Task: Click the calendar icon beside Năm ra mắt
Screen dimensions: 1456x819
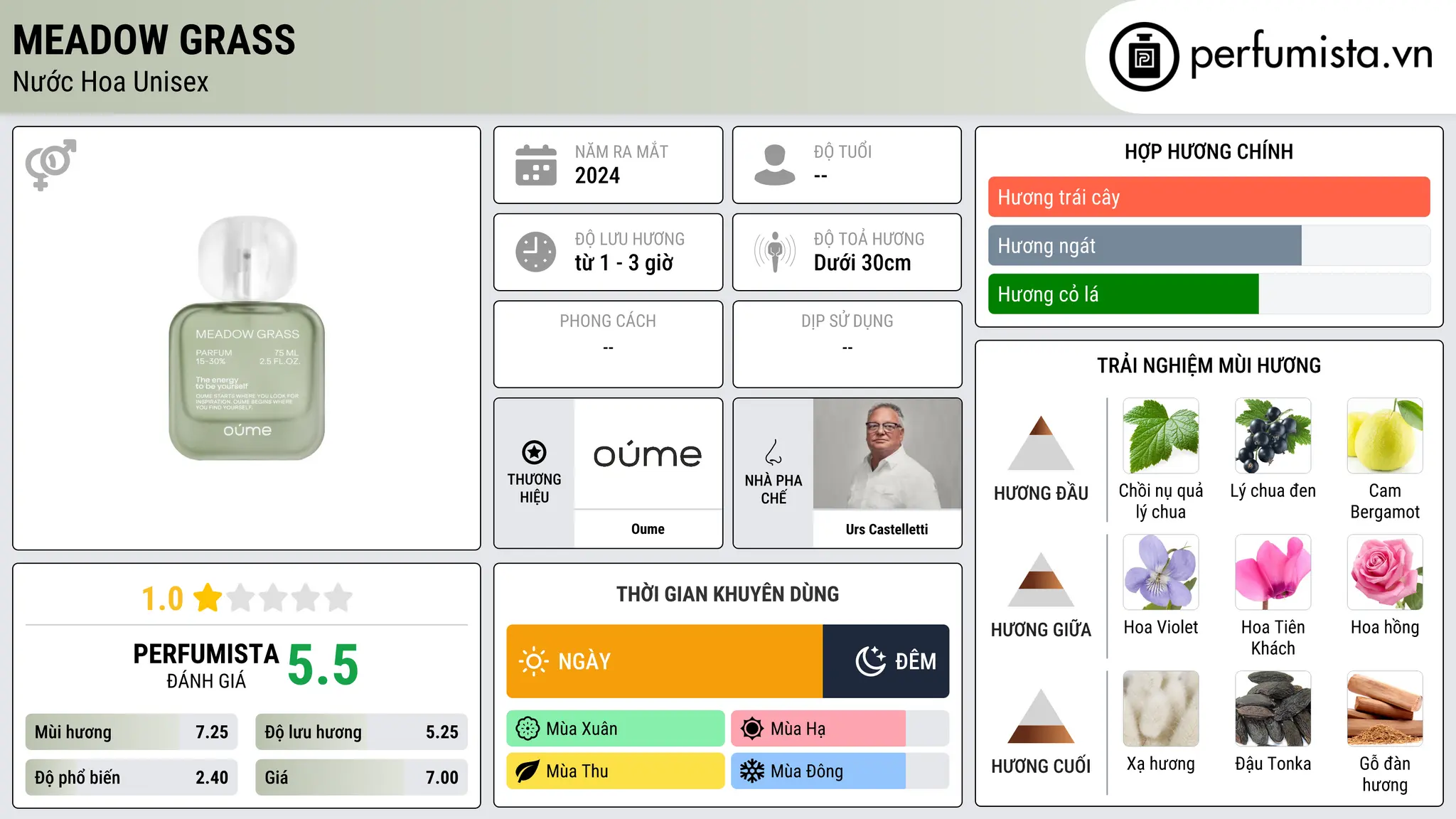Action: 536,165
